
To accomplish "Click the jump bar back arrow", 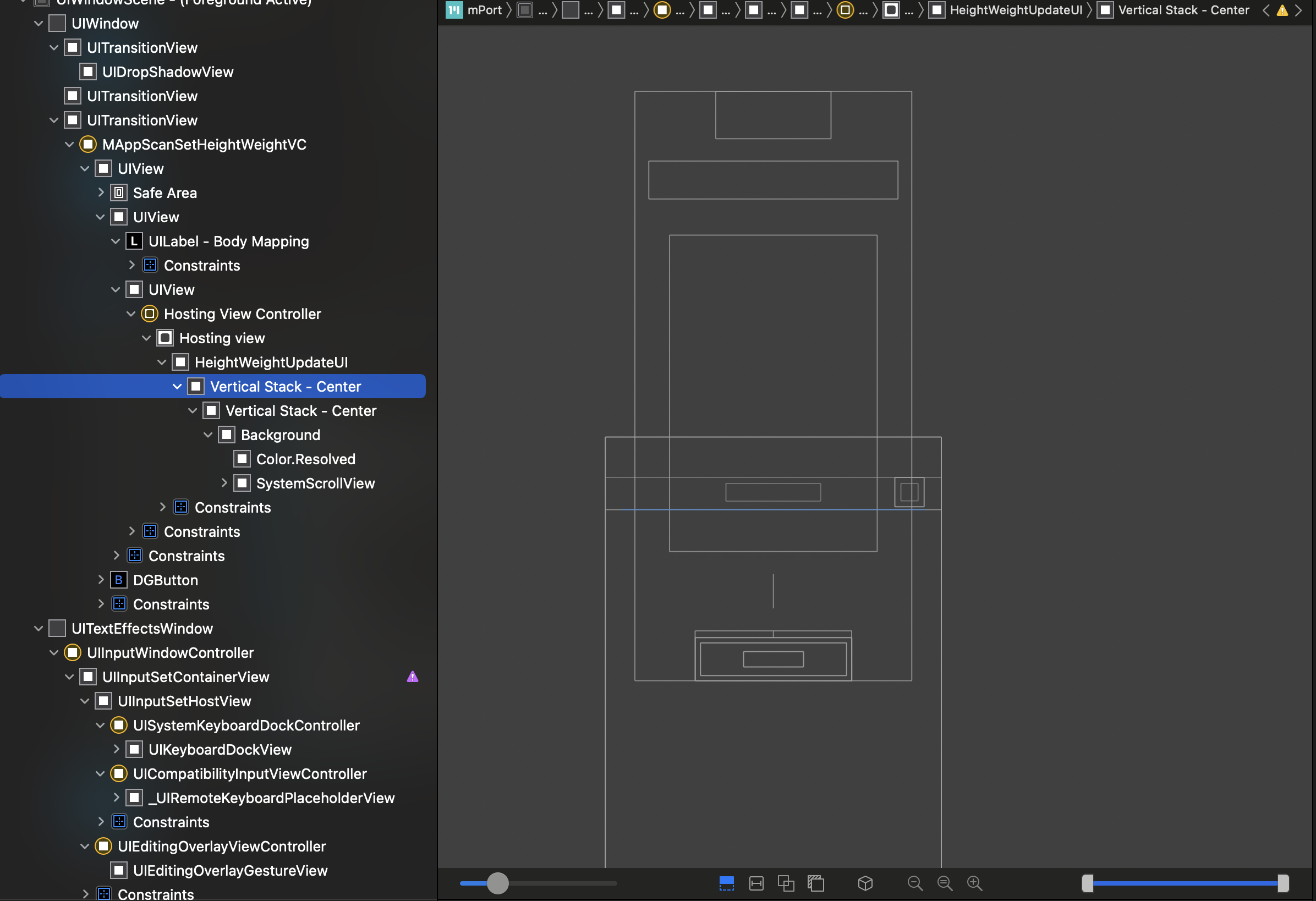I will (1266, 10).
